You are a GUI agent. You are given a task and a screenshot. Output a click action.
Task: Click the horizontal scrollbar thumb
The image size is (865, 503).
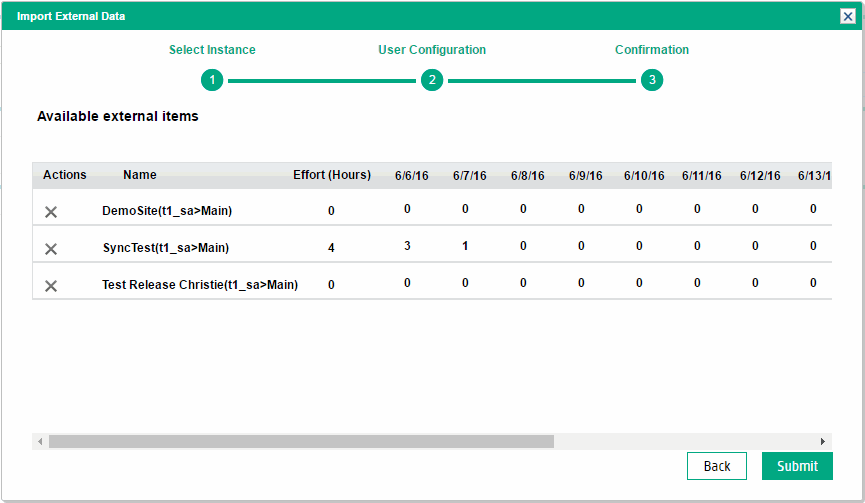(x=300, y=441)
